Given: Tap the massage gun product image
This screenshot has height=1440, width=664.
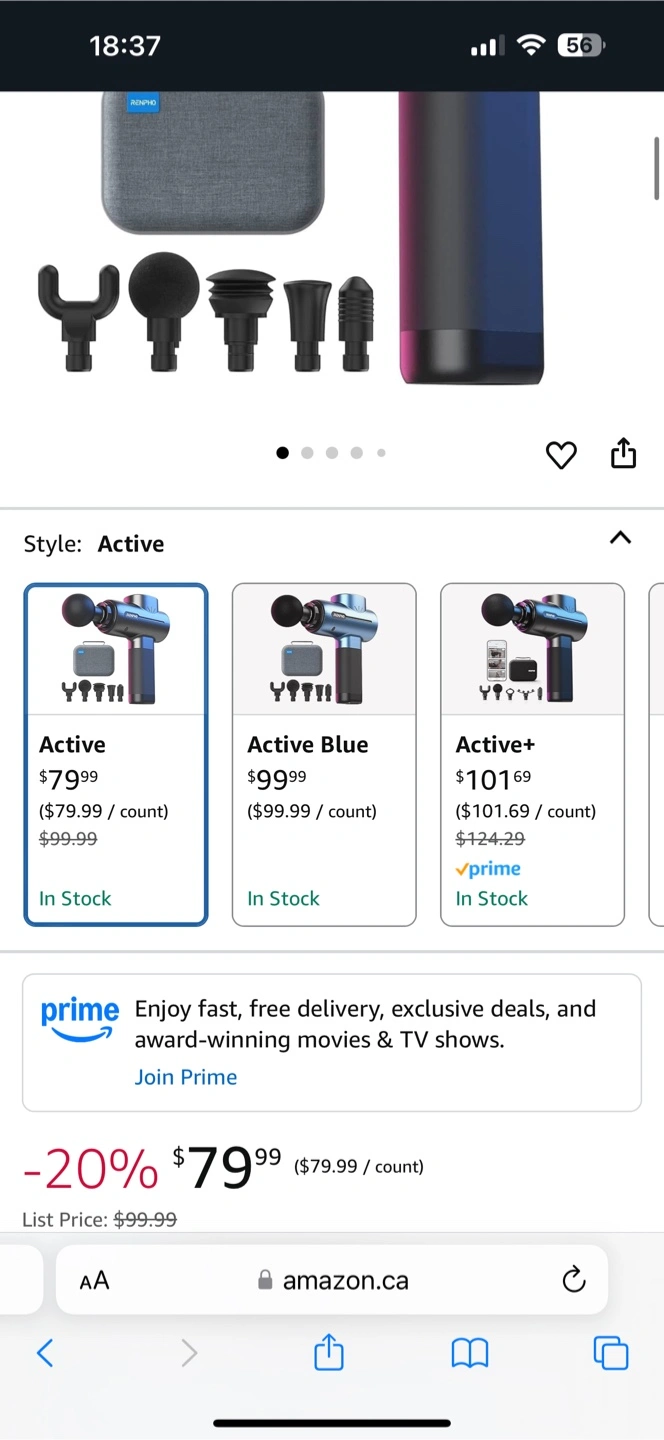Looking at the screenshot, I should tap(470, 240).
